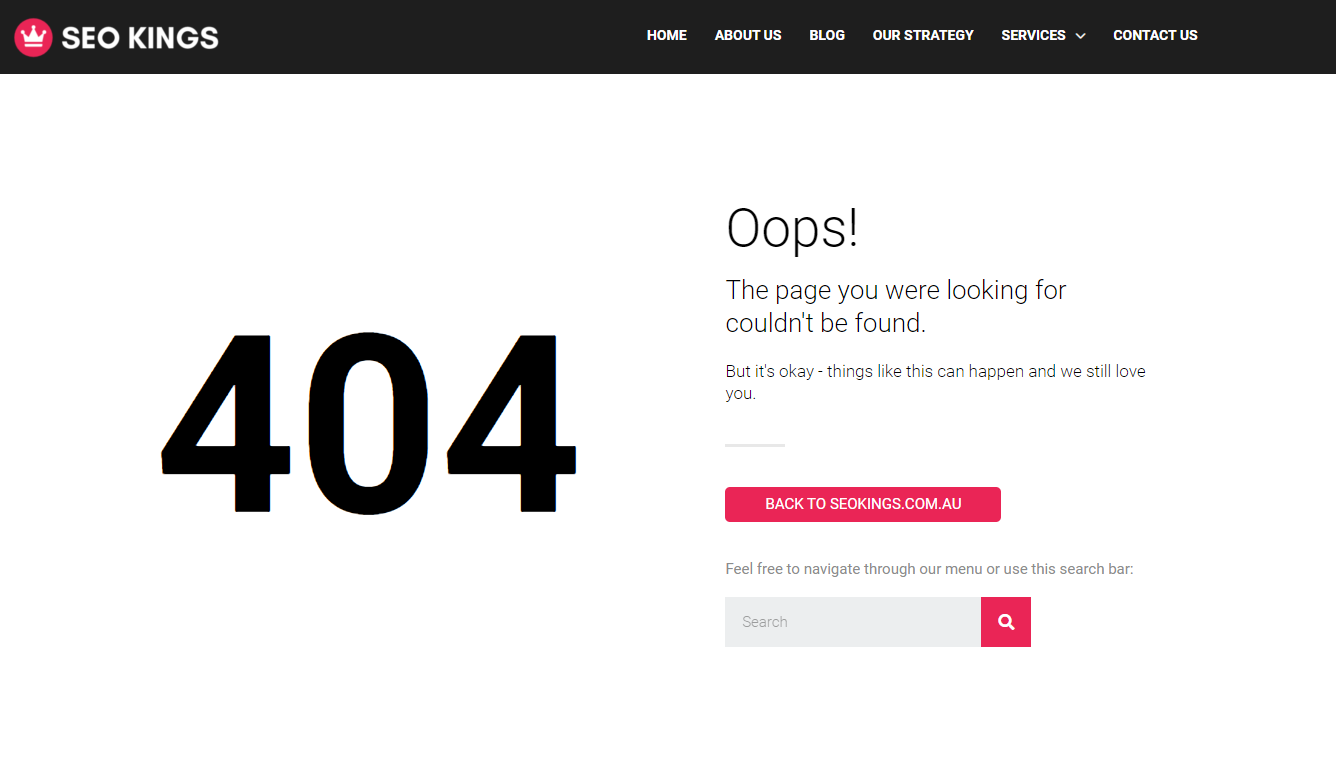
Task: Click "The page you were looking for" text
Action: pyautogui.click(x=896, y=290)
